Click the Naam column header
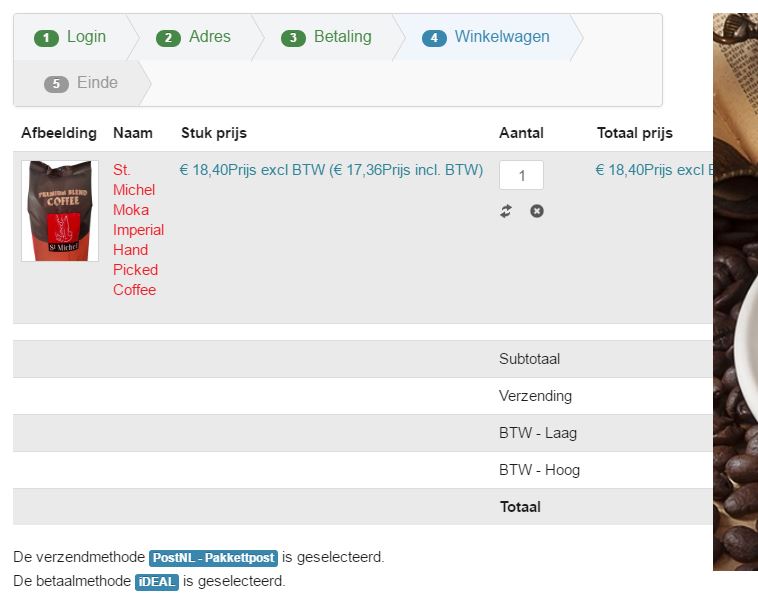The width and height of the screenshot is (758, 601). coord(133,133)
